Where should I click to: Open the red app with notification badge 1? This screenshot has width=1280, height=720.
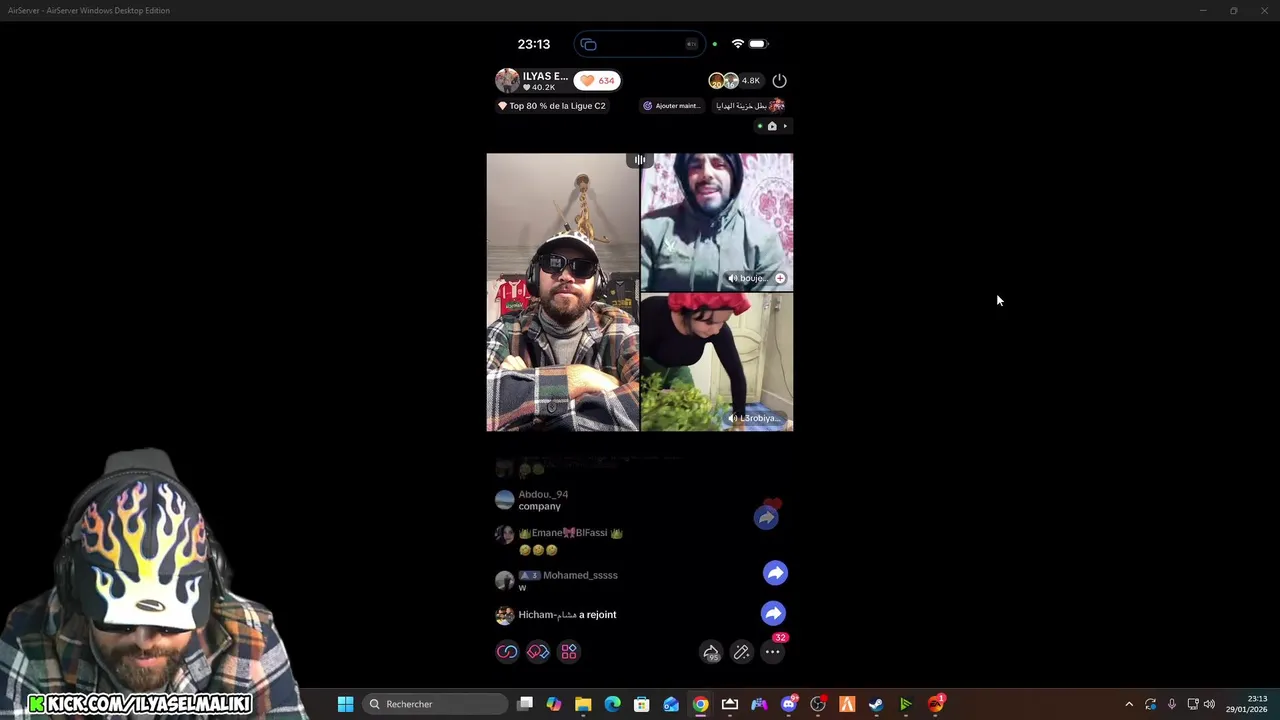935,704
